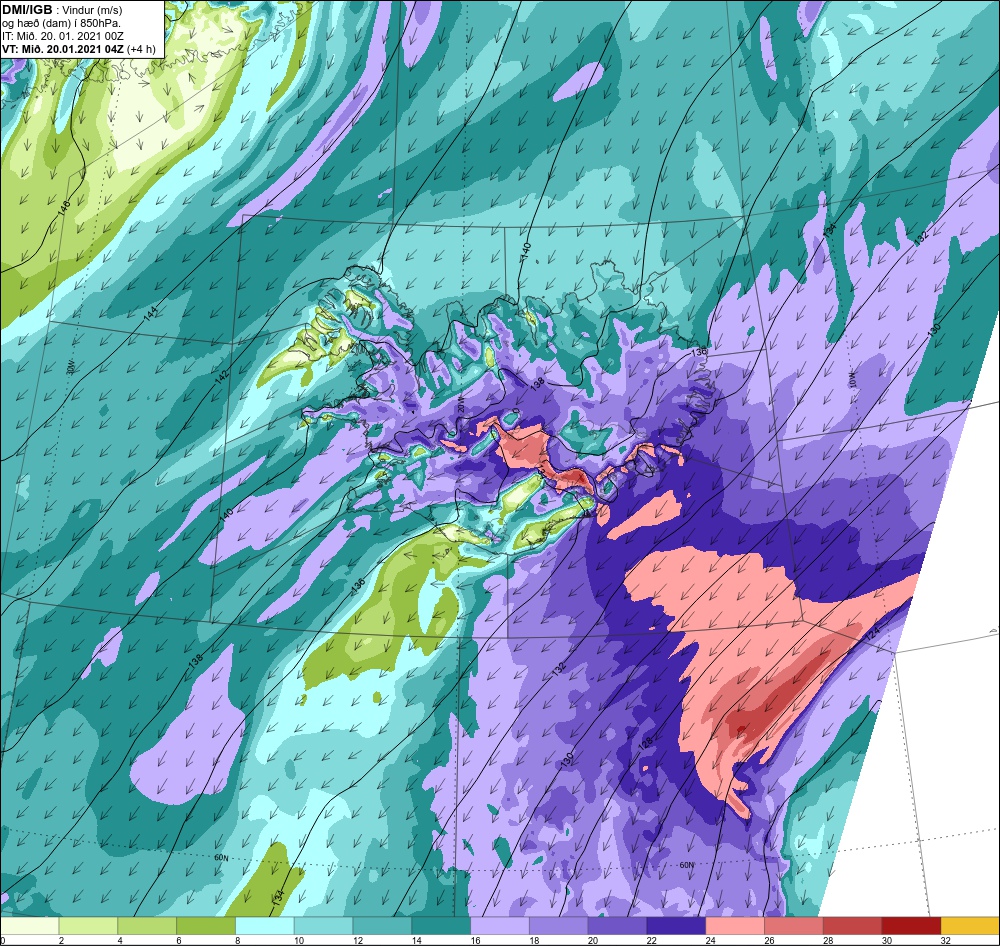
Task: Pick the 12–14 m/s teal legend swatch
Action: tap(382, 926)
